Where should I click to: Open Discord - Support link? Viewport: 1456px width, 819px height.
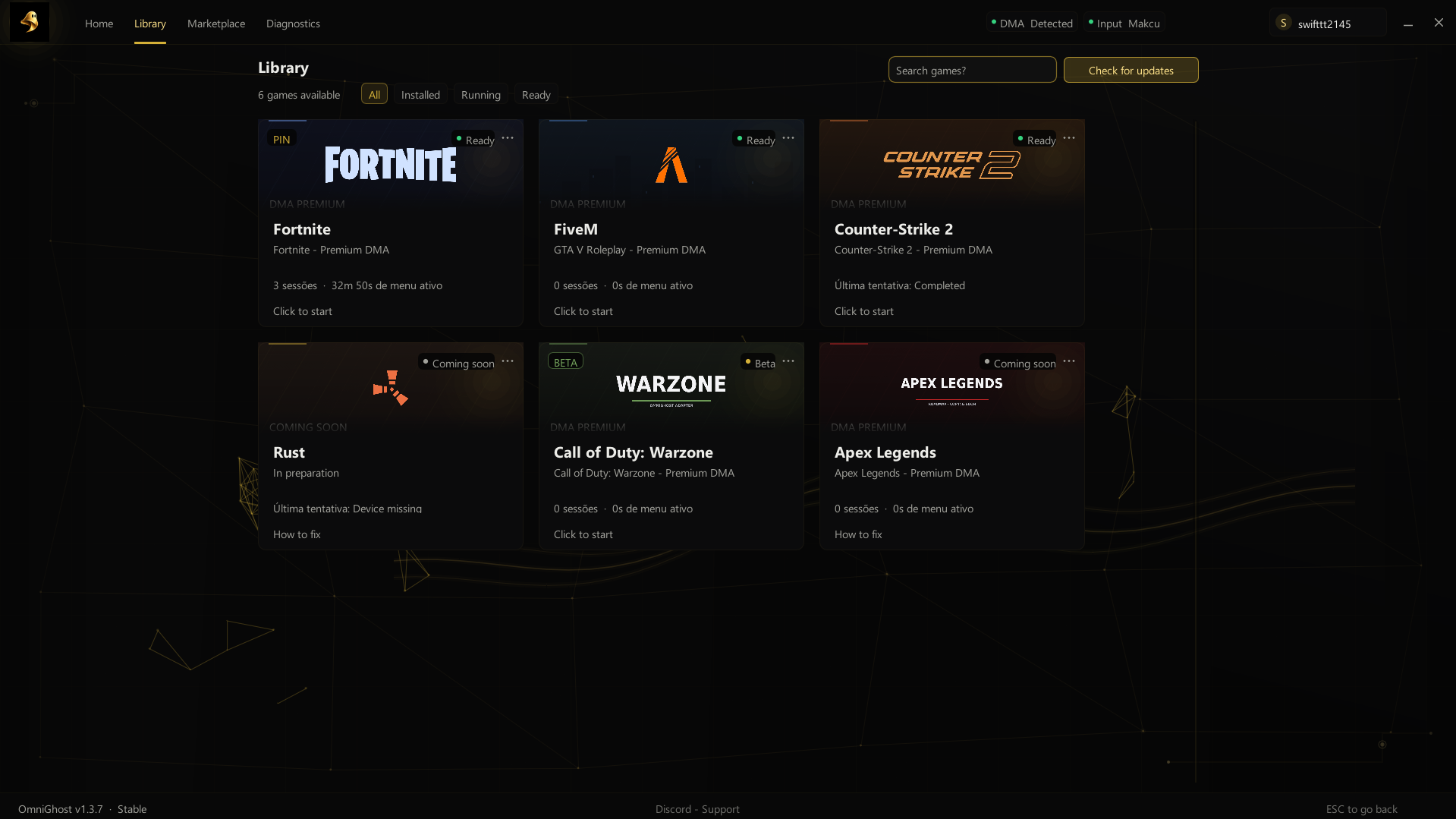tap(697, 809)
